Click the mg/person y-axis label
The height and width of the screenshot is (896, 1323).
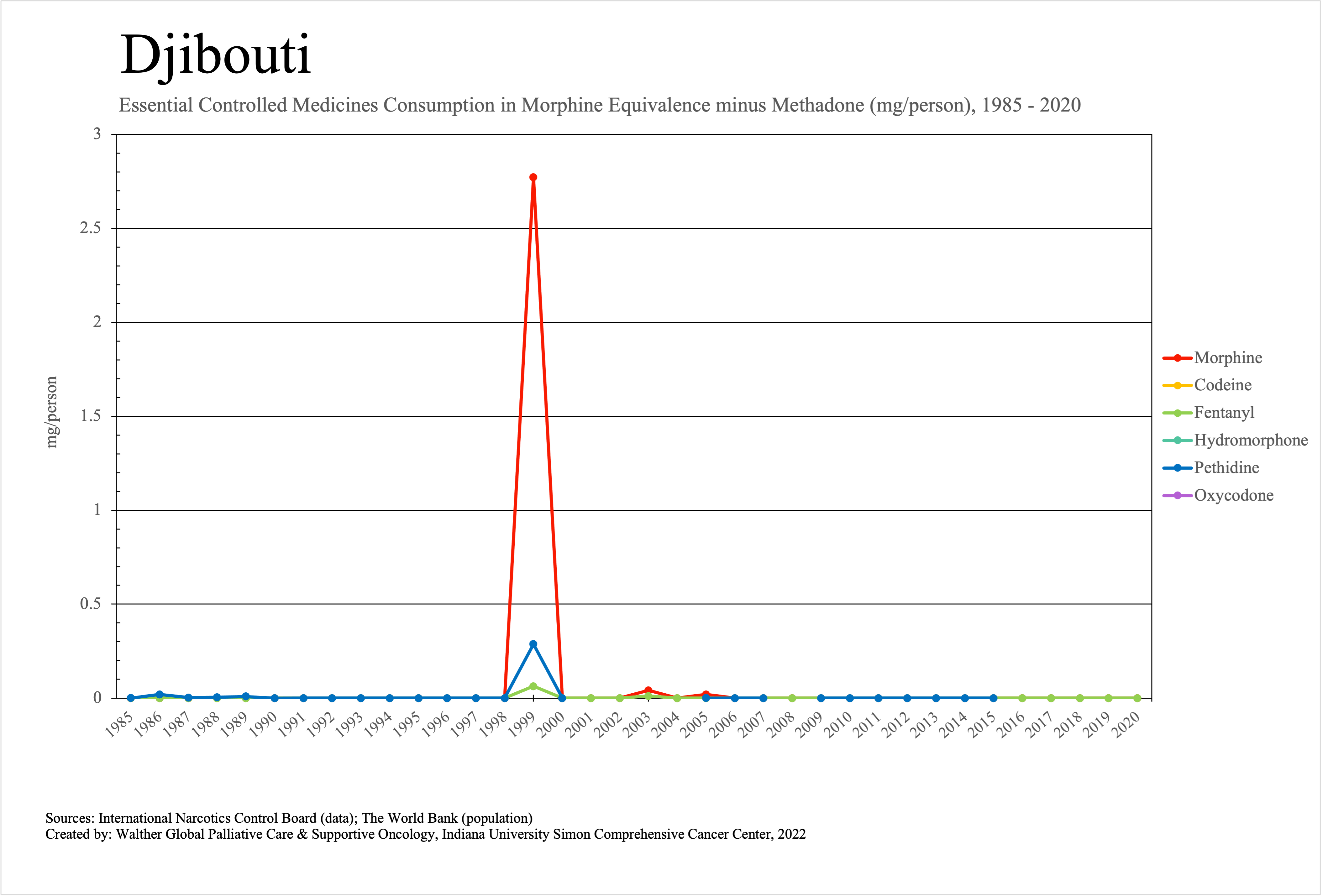(x=52, y=413)
